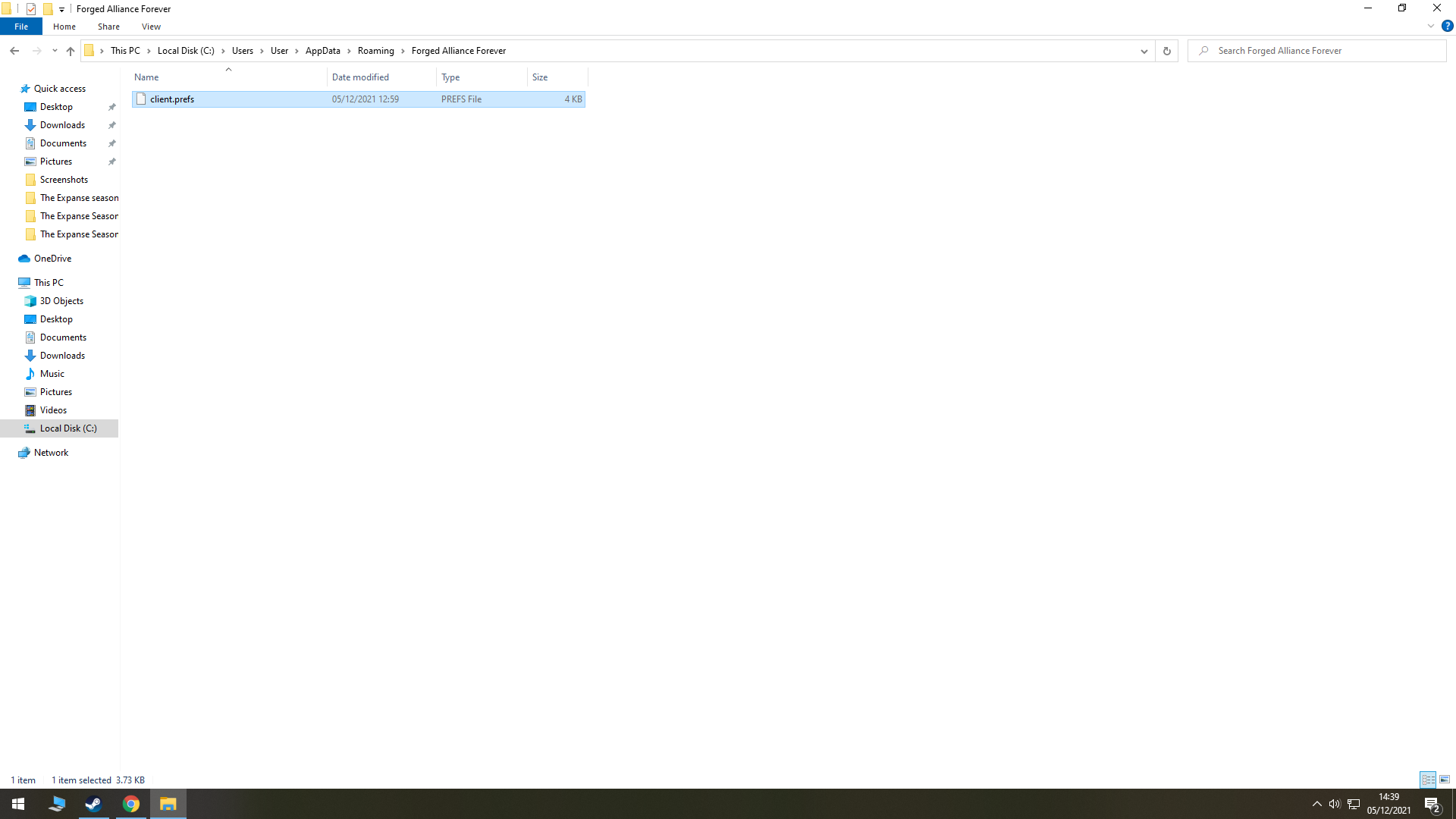Open OneDrive in navigation pane
Viewport: 1456px width, 819px height.
click(x=52, y=259)
